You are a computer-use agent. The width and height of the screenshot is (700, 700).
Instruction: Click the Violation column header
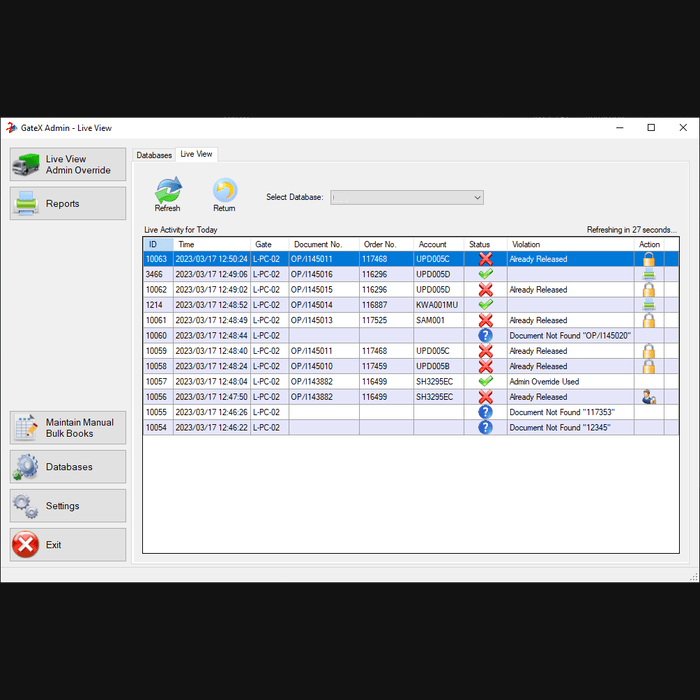coord(571,244)
